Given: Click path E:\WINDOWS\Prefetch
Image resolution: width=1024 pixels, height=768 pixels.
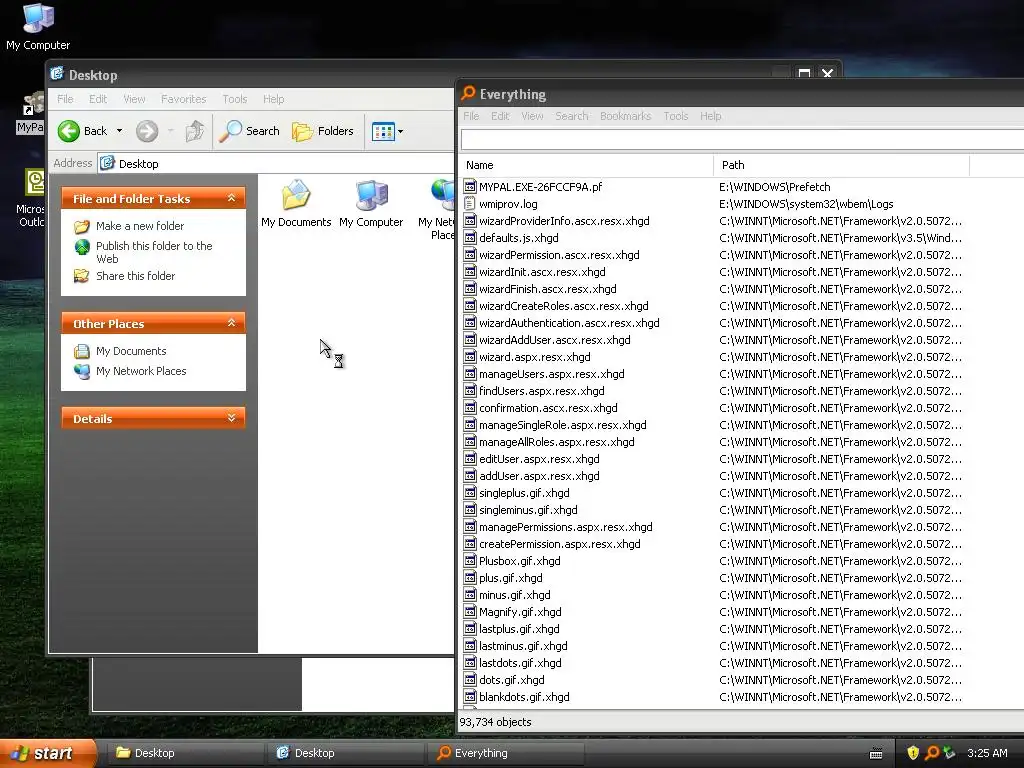Looking at the screenshot, I should (x=775, y=187).
